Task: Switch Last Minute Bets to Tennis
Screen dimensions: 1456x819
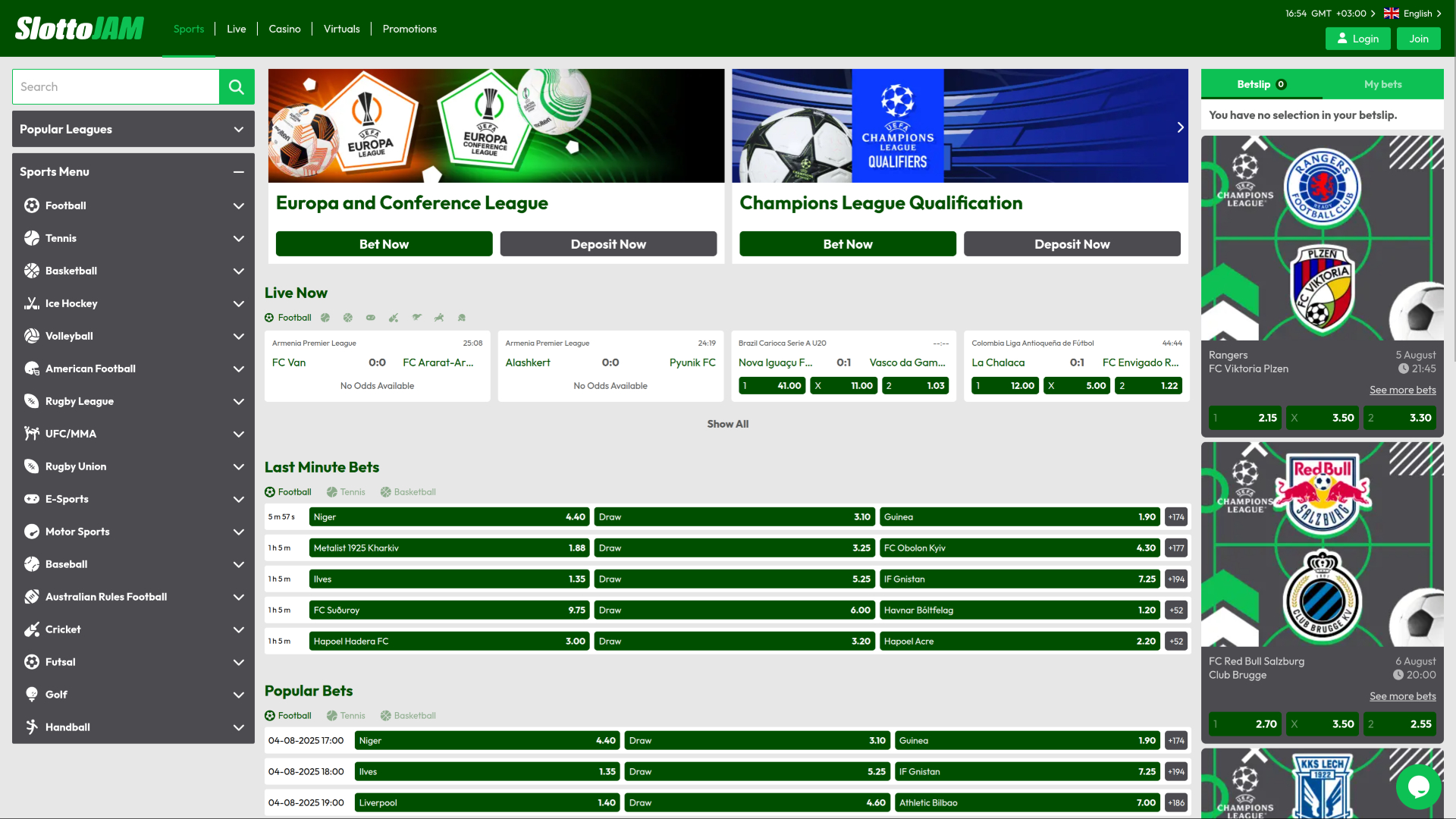Action: 346,491
